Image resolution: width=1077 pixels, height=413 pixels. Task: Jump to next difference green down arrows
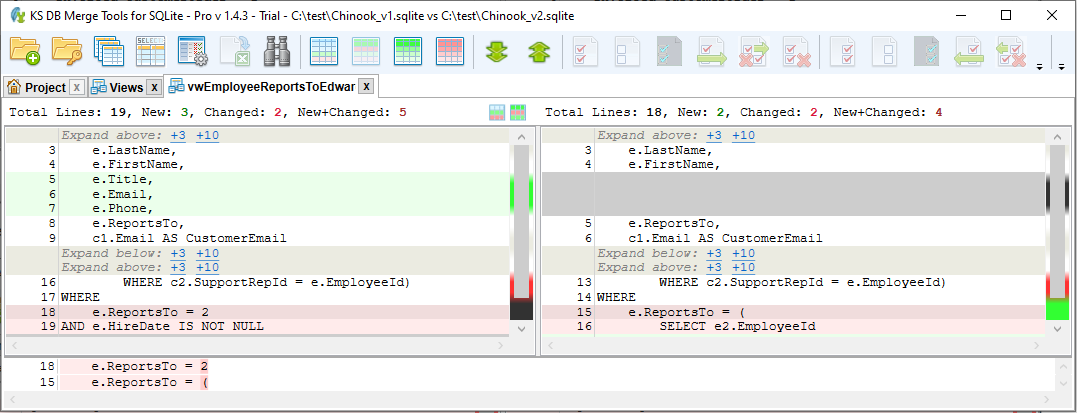coord(497,52)
